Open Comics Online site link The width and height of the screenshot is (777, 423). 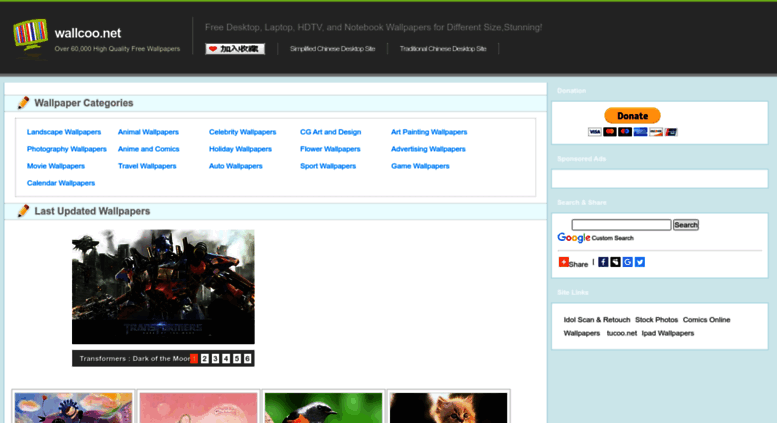tap(707, 320)
